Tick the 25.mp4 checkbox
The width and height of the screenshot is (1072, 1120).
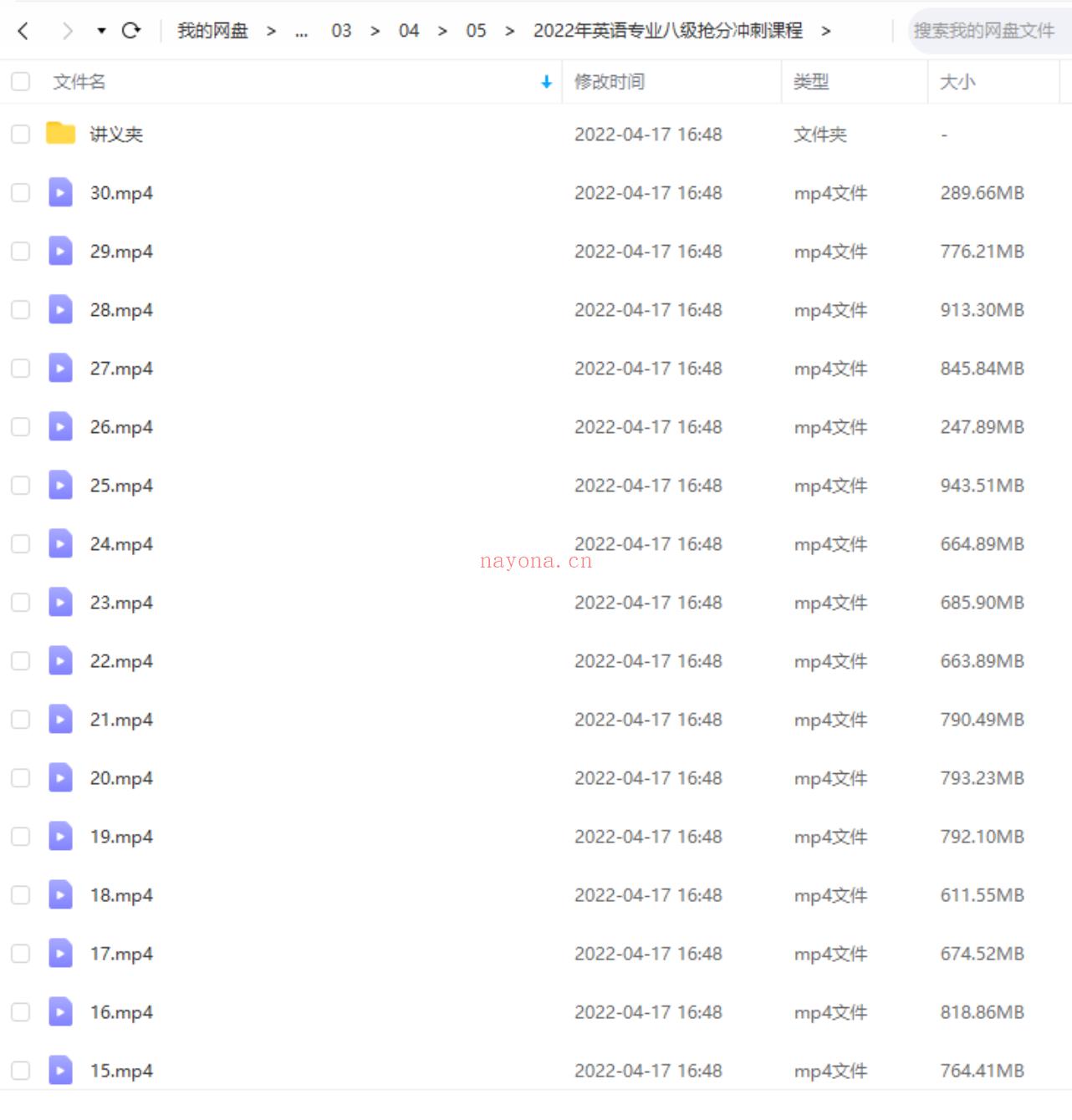[21, 485]
